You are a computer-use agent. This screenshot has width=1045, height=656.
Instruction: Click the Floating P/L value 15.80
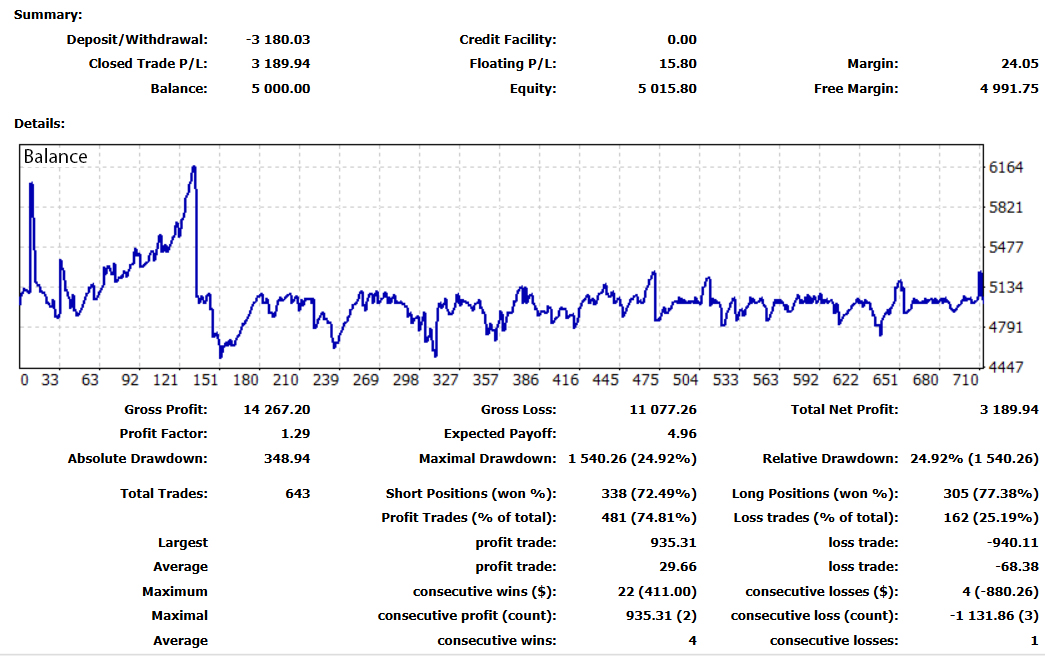coord(681,64)
